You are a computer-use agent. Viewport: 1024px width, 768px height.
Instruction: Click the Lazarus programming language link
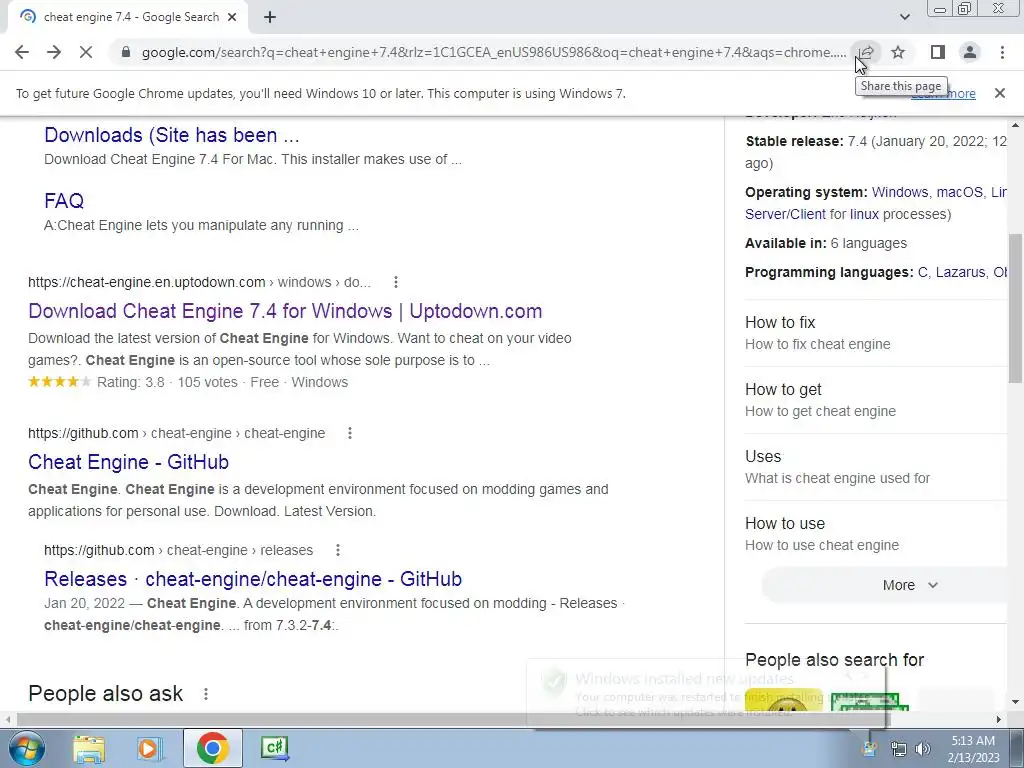[960, 272]
